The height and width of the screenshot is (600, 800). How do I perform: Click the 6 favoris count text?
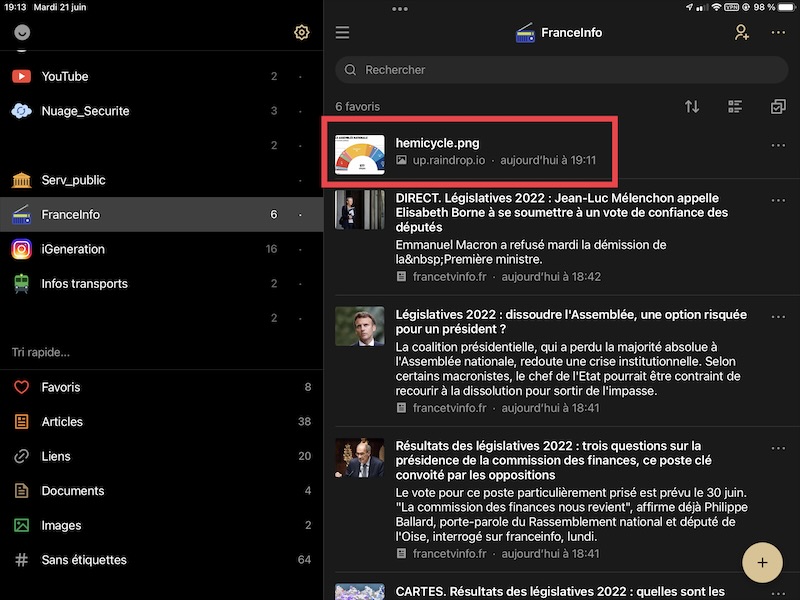pyautogui.click(x=357, y=107)
